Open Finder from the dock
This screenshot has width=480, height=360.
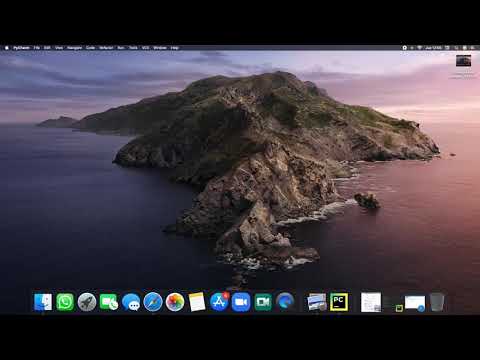coord(43,302)
